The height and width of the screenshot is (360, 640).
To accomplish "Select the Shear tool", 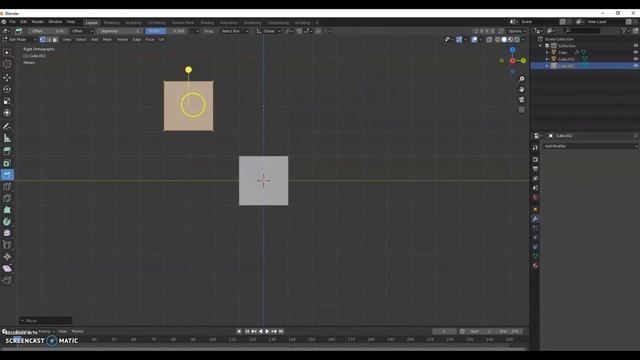I will click(7, 269).
